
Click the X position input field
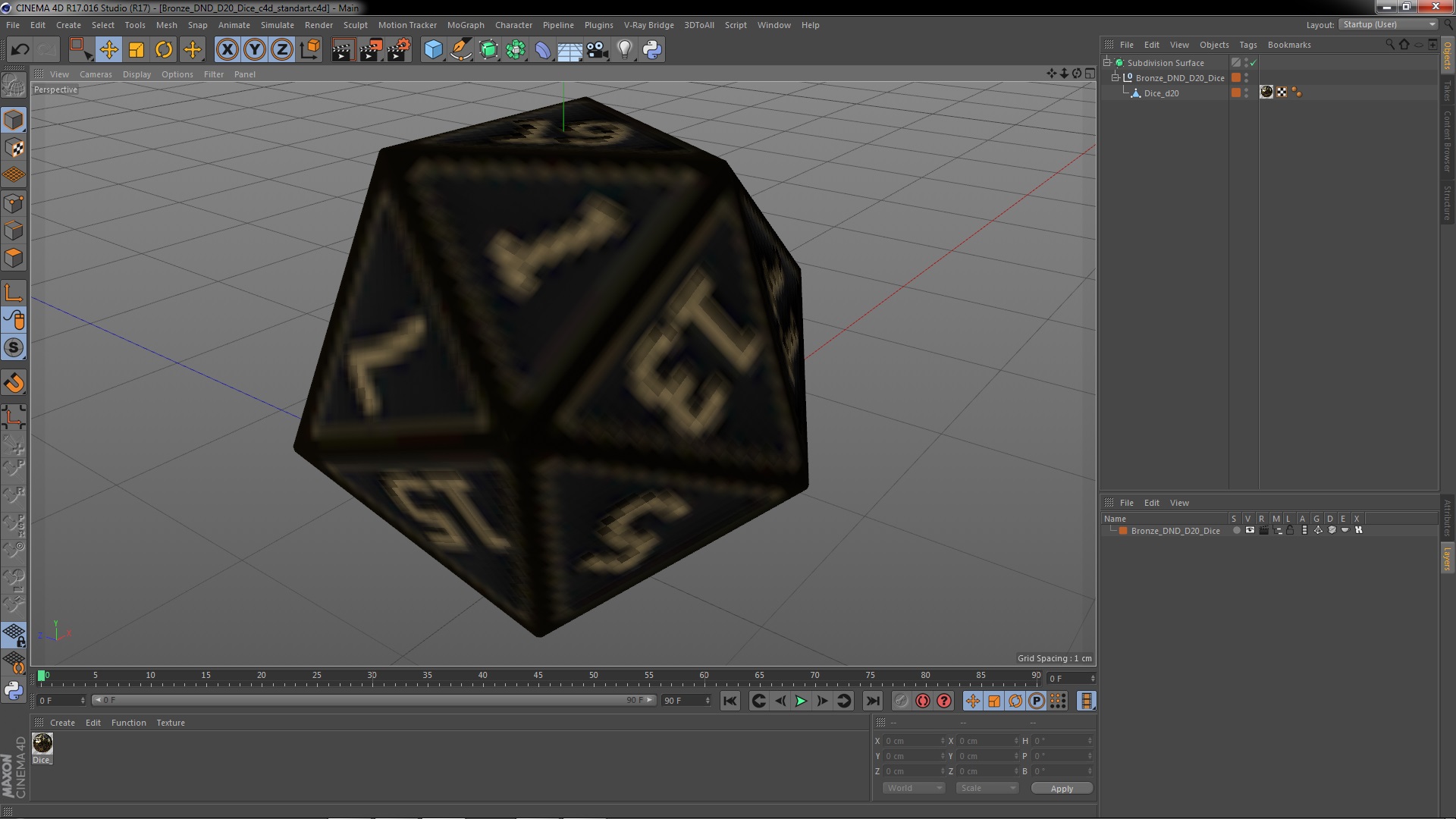915,741
